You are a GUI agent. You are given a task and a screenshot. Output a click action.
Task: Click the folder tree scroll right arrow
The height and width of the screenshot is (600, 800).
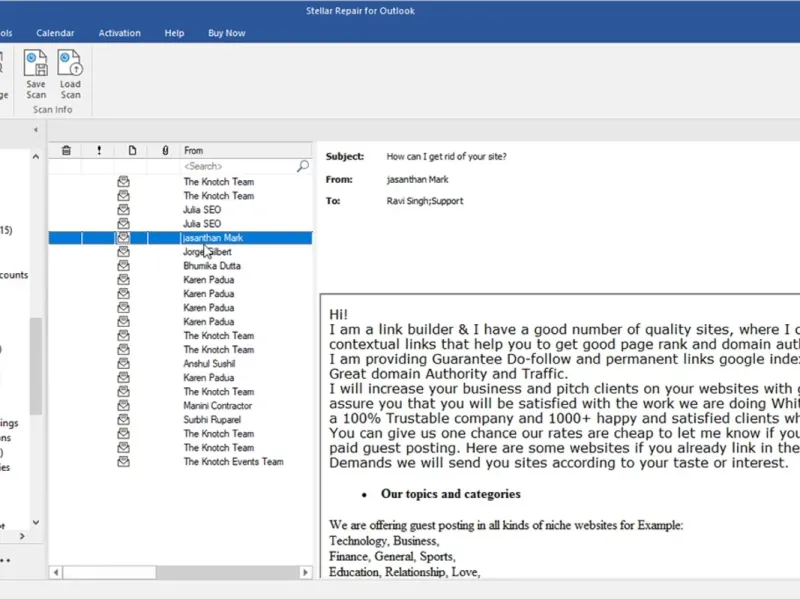22,536
